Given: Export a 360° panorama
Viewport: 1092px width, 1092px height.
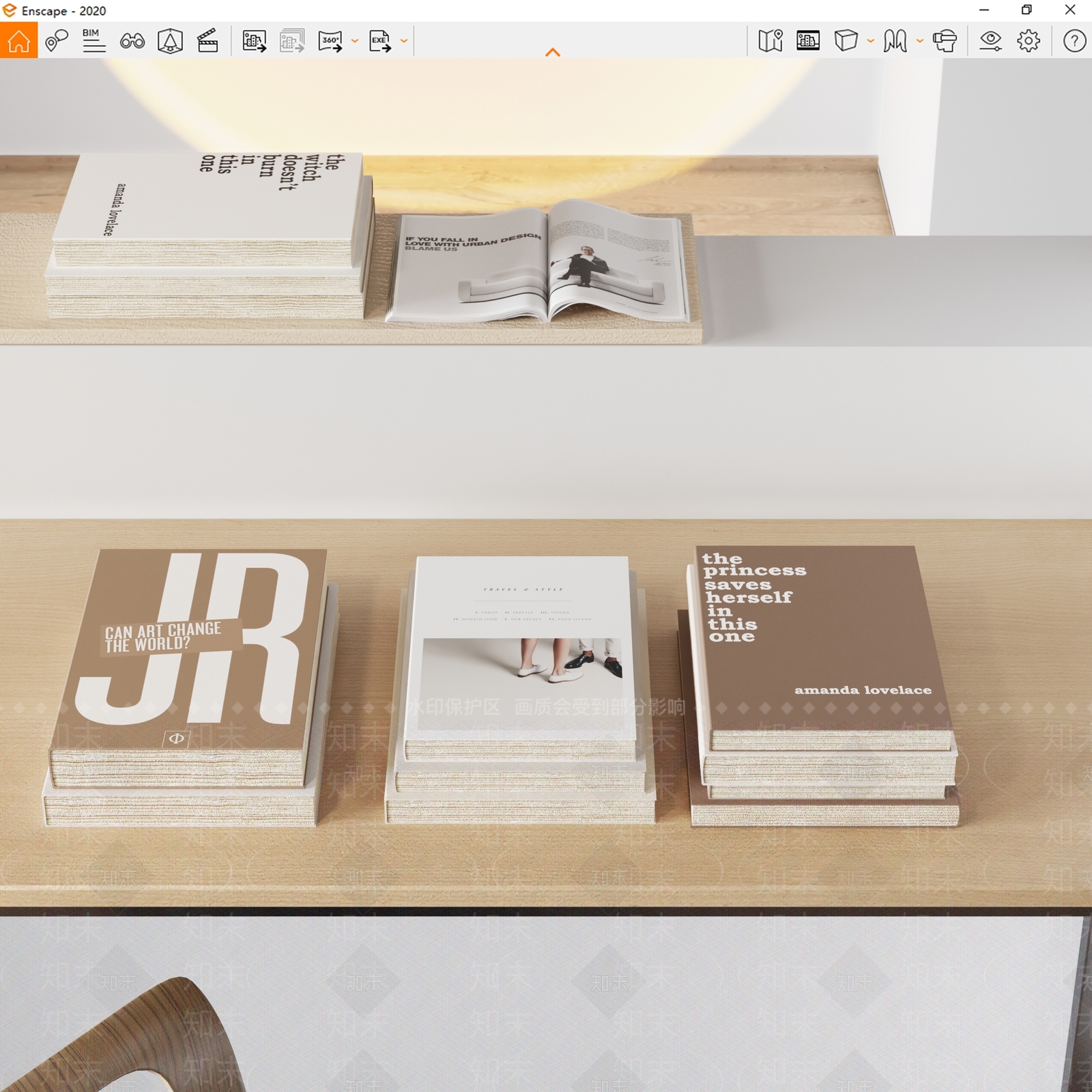Looking at the screenshot, I should pyautogui.click(x=330, y=41).
